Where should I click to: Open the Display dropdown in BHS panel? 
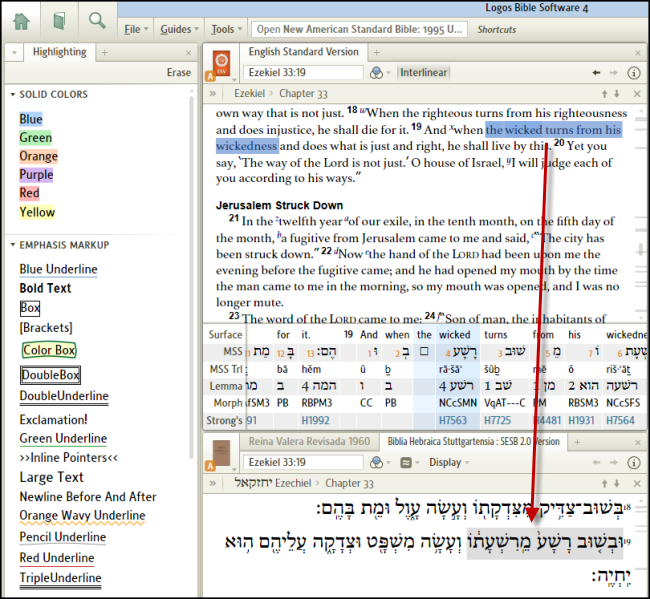pyautogui.click(x=449, y=462)
